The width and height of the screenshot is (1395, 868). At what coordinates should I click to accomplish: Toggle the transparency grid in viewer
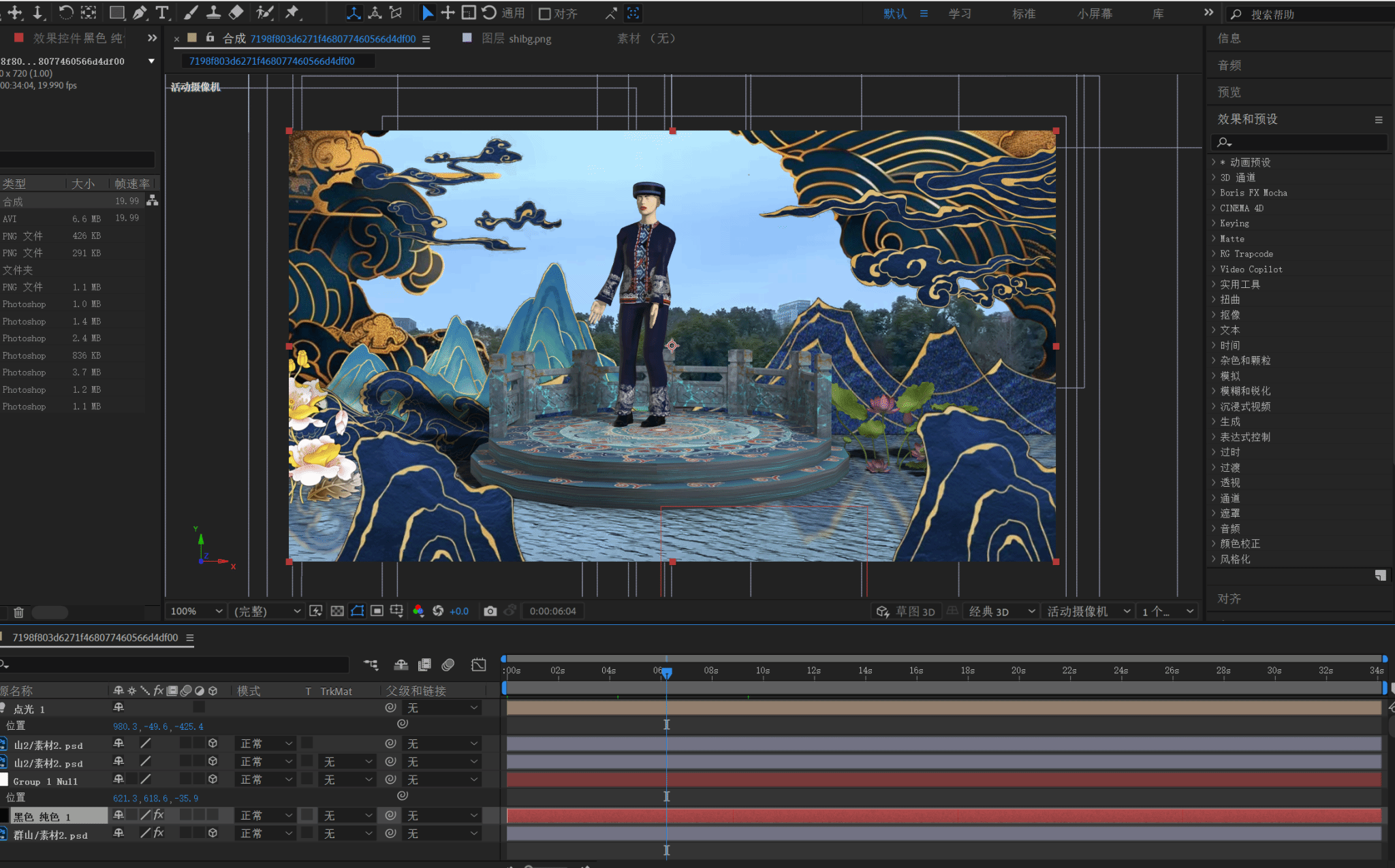click(x=337, y=611)
